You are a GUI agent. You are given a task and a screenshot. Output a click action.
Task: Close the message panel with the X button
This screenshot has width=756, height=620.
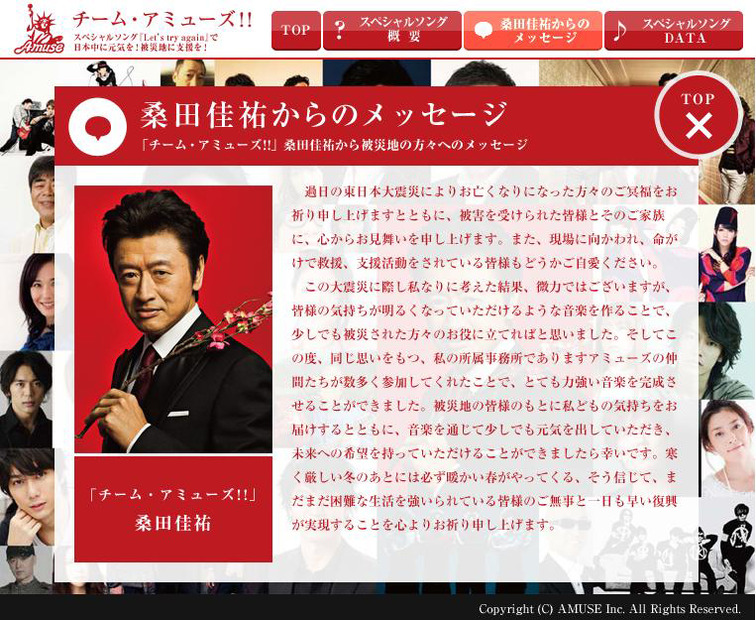pos(698,125)
